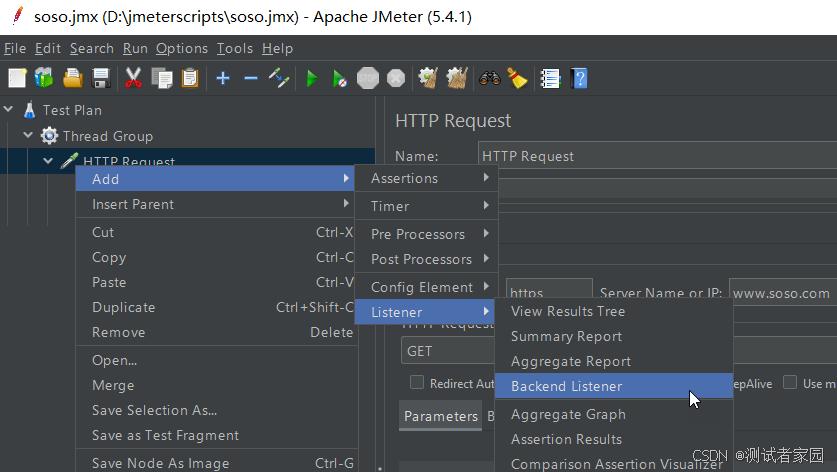Click the HTTP Request pipette icon

pos(69,160)
